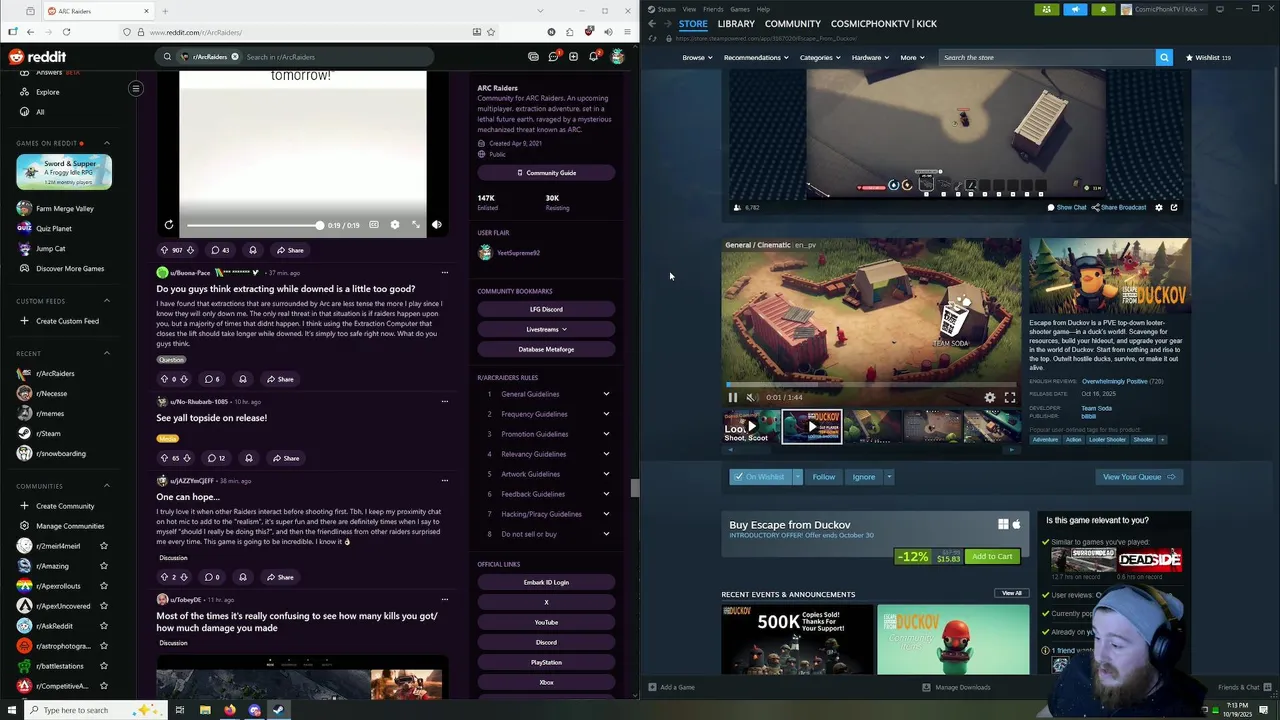Open Reddit user avatar menu

click(x=617, y=57)
